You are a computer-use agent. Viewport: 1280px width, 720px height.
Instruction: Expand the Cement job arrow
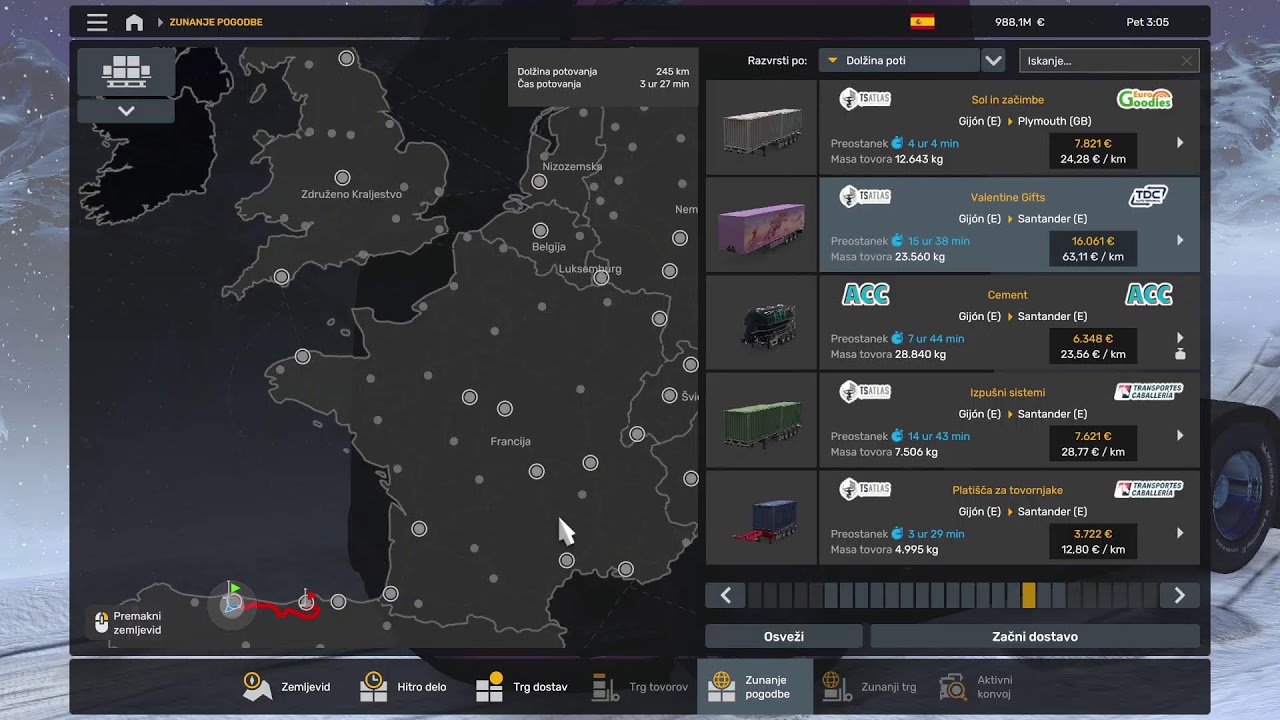click(1180, 338)
